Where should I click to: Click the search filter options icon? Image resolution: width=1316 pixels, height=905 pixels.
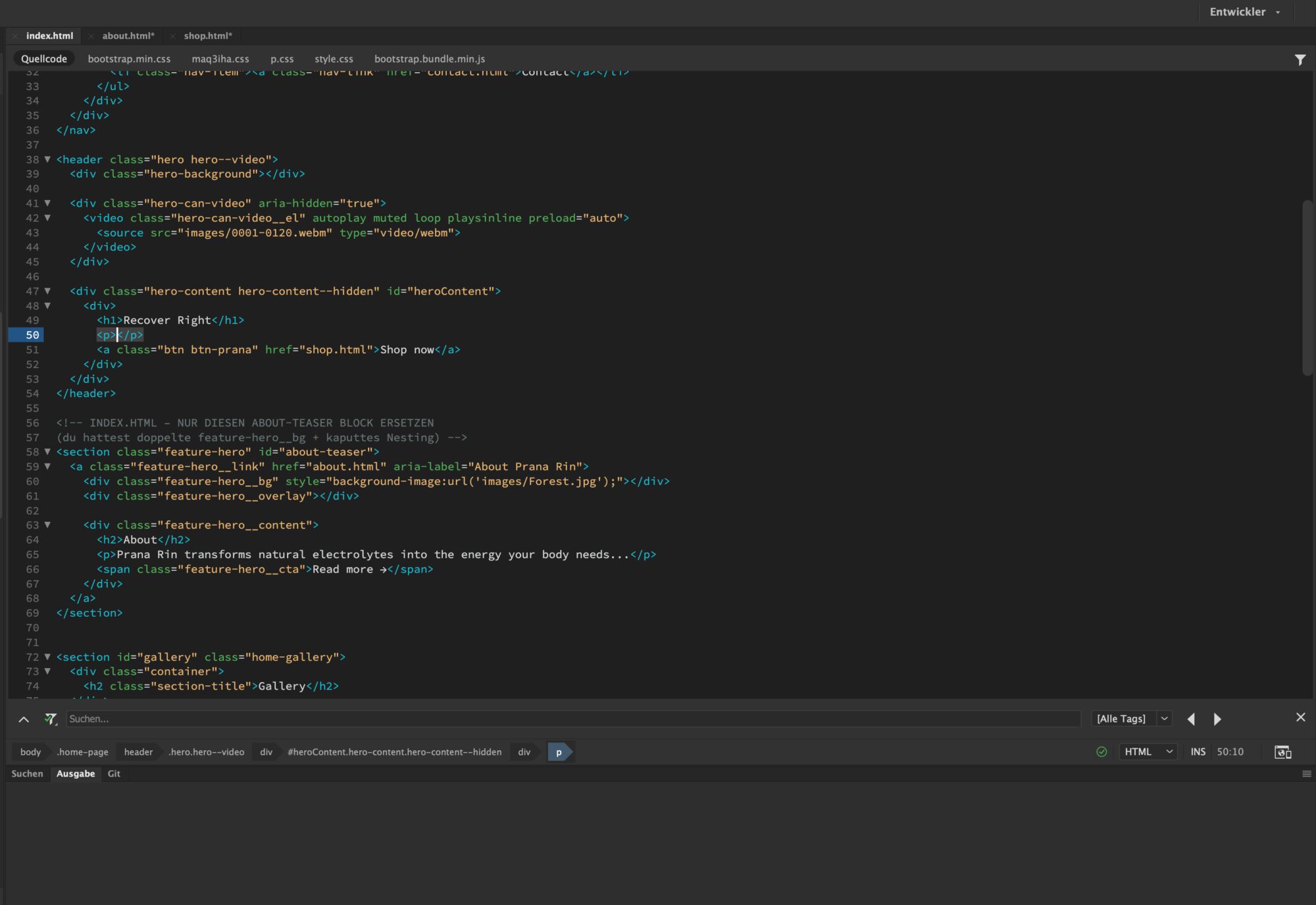point(51,719)
